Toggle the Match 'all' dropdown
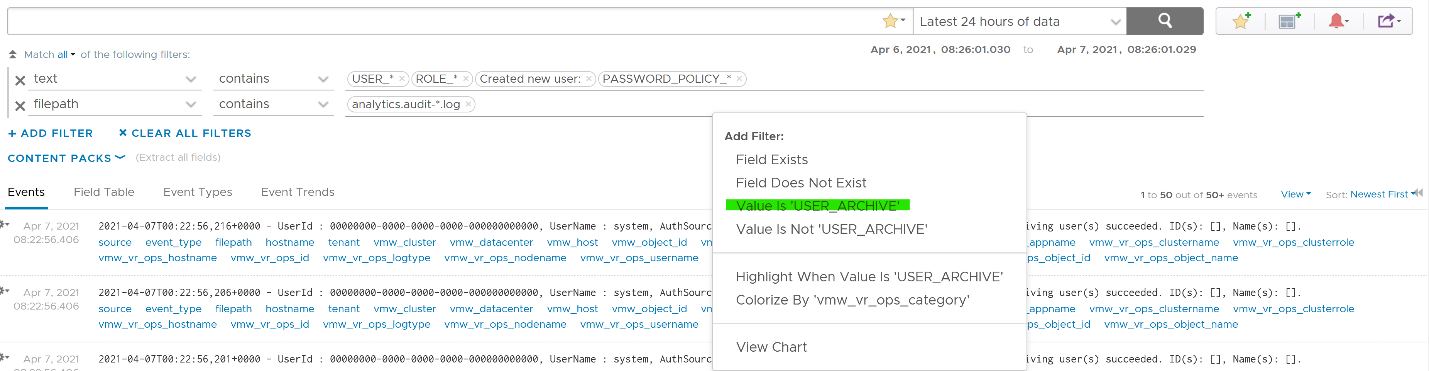Viewport: 1429px width, 371px height. pos(66,55)
